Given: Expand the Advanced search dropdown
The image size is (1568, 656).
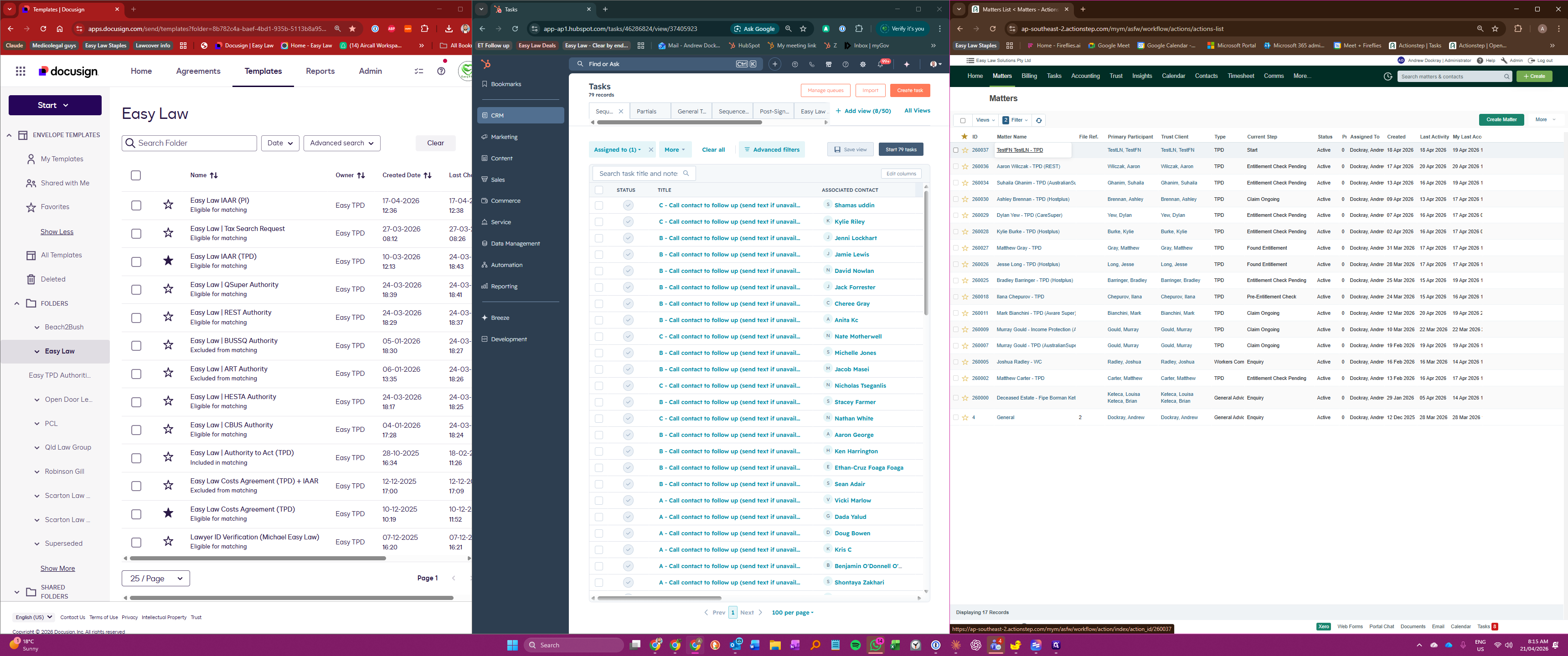Looking at the screenshot, I should click(341, 143).
